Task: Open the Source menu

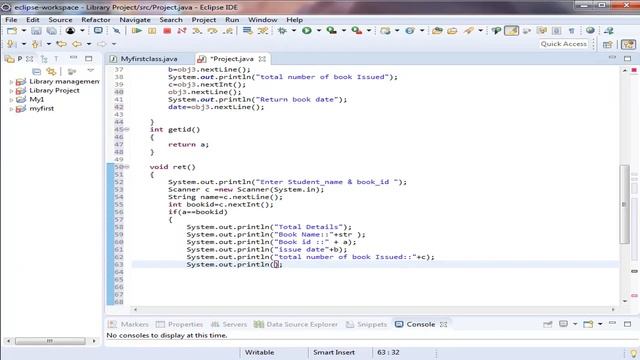Action: [60, 20]
